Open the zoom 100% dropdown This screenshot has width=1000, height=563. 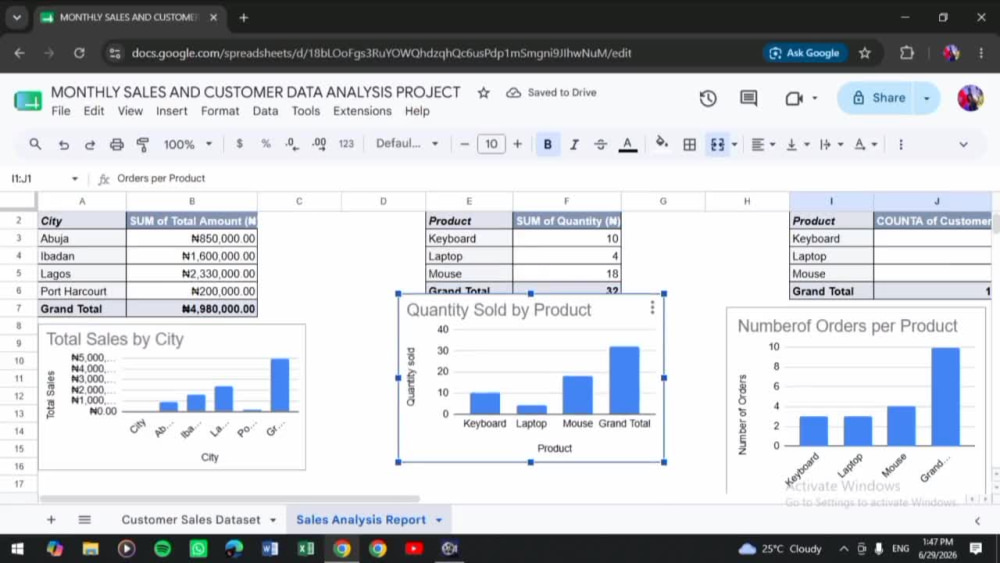pos(188,145)
